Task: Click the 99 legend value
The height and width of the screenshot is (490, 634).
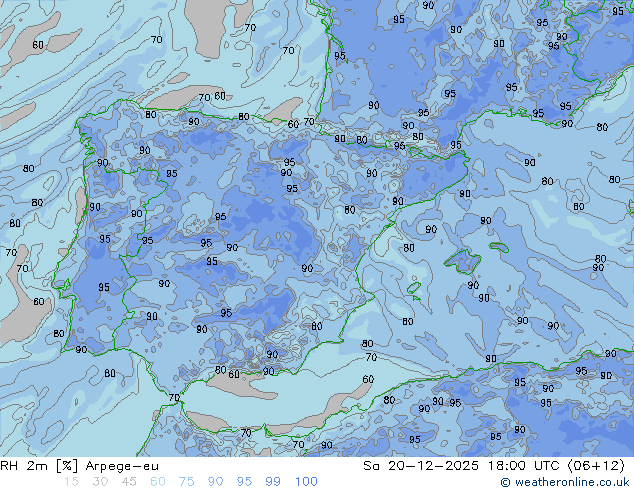Action: [x=273, y=482]
